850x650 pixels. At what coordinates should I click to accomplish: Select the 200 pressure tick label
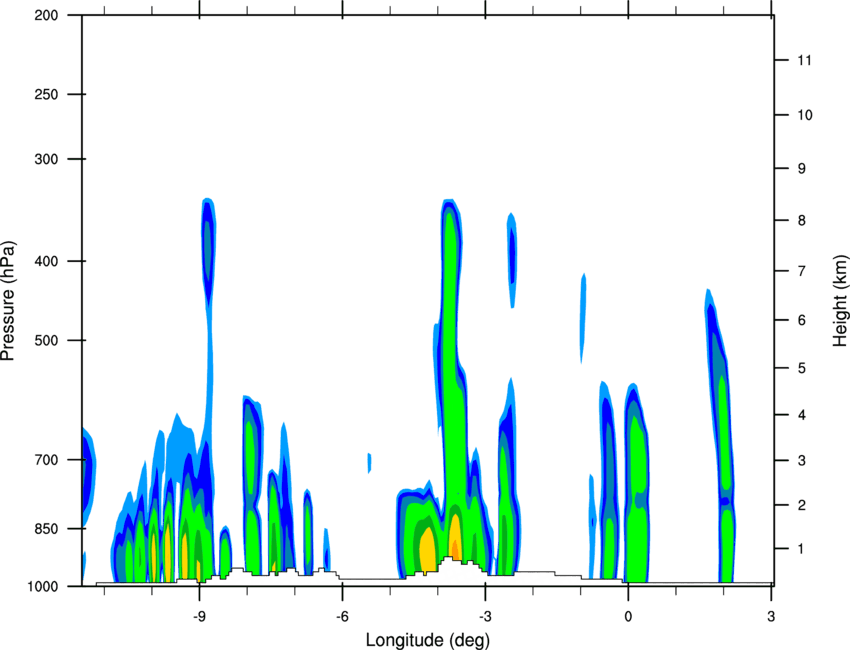click(x=46, y=15)
